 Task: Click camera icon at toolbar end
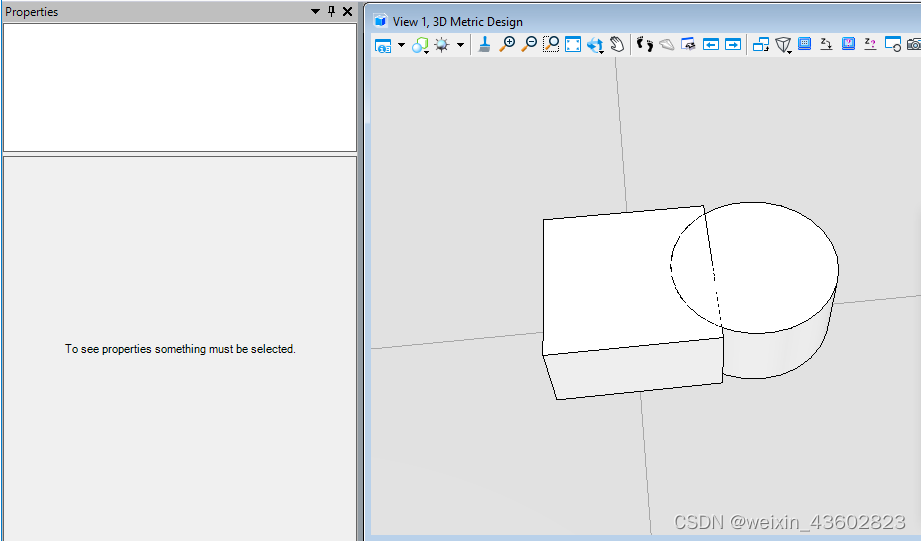[x=914, y=45]
